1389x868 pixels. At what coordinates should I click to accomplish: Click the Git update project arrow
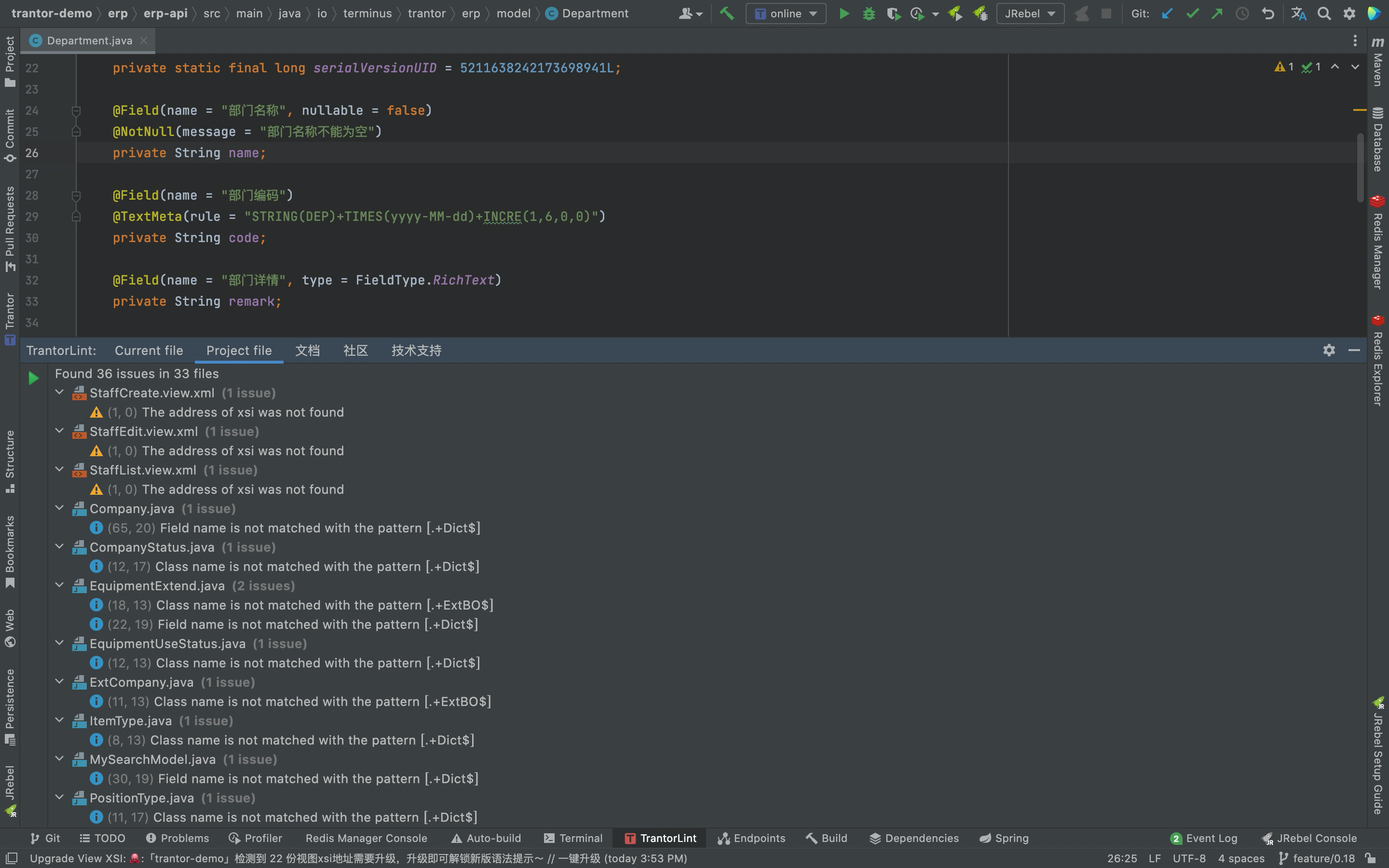1167,13
